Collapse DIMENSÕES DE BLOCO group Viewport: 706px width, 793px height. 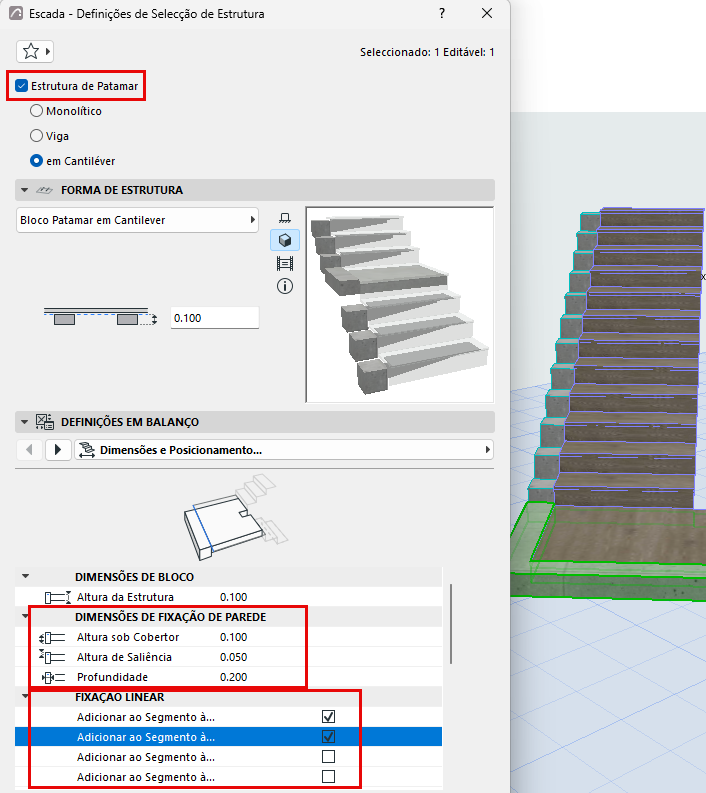pyautogui.click(x=25, y=576)
